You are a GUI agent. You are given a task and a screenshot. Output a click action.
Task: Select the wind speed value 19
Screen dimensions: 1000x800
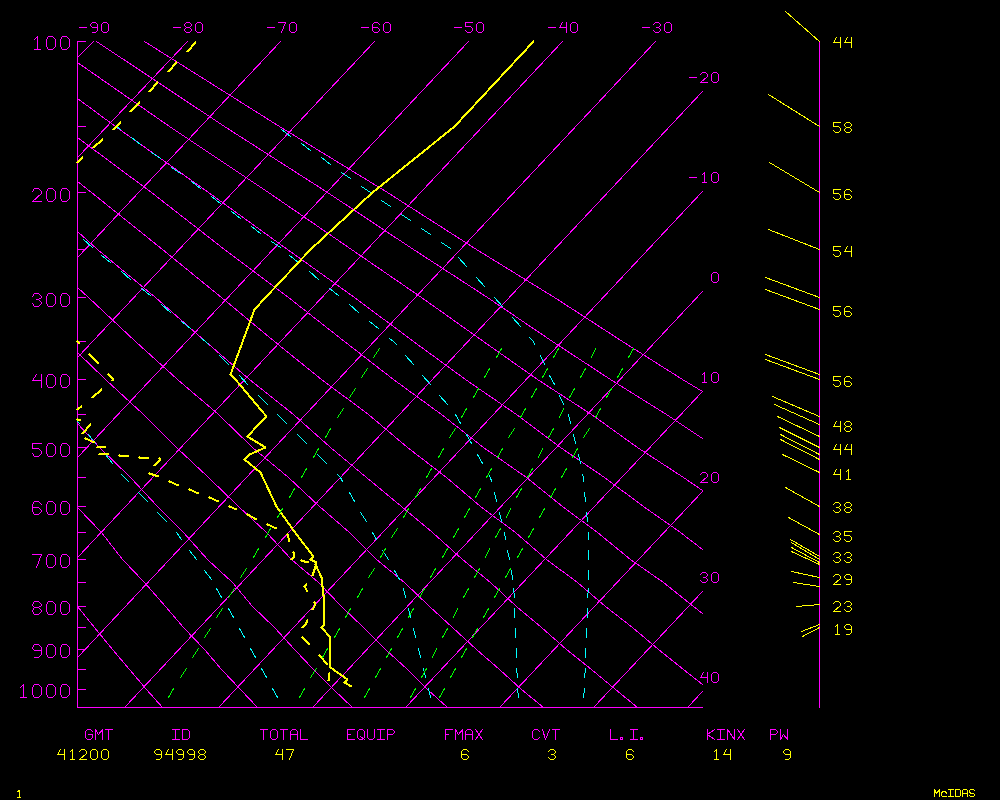click(x=842, y=630)
